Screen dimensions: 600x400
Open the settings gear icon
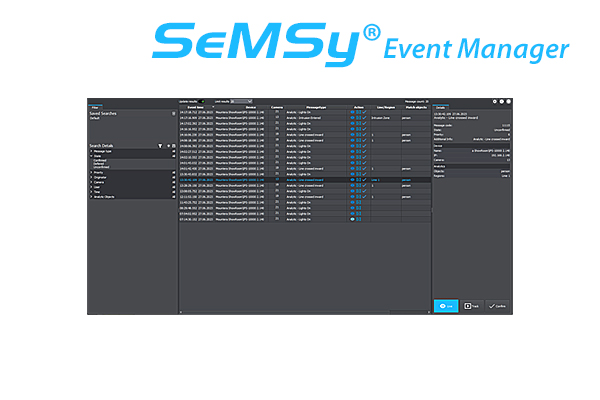[x=494, y=101]
